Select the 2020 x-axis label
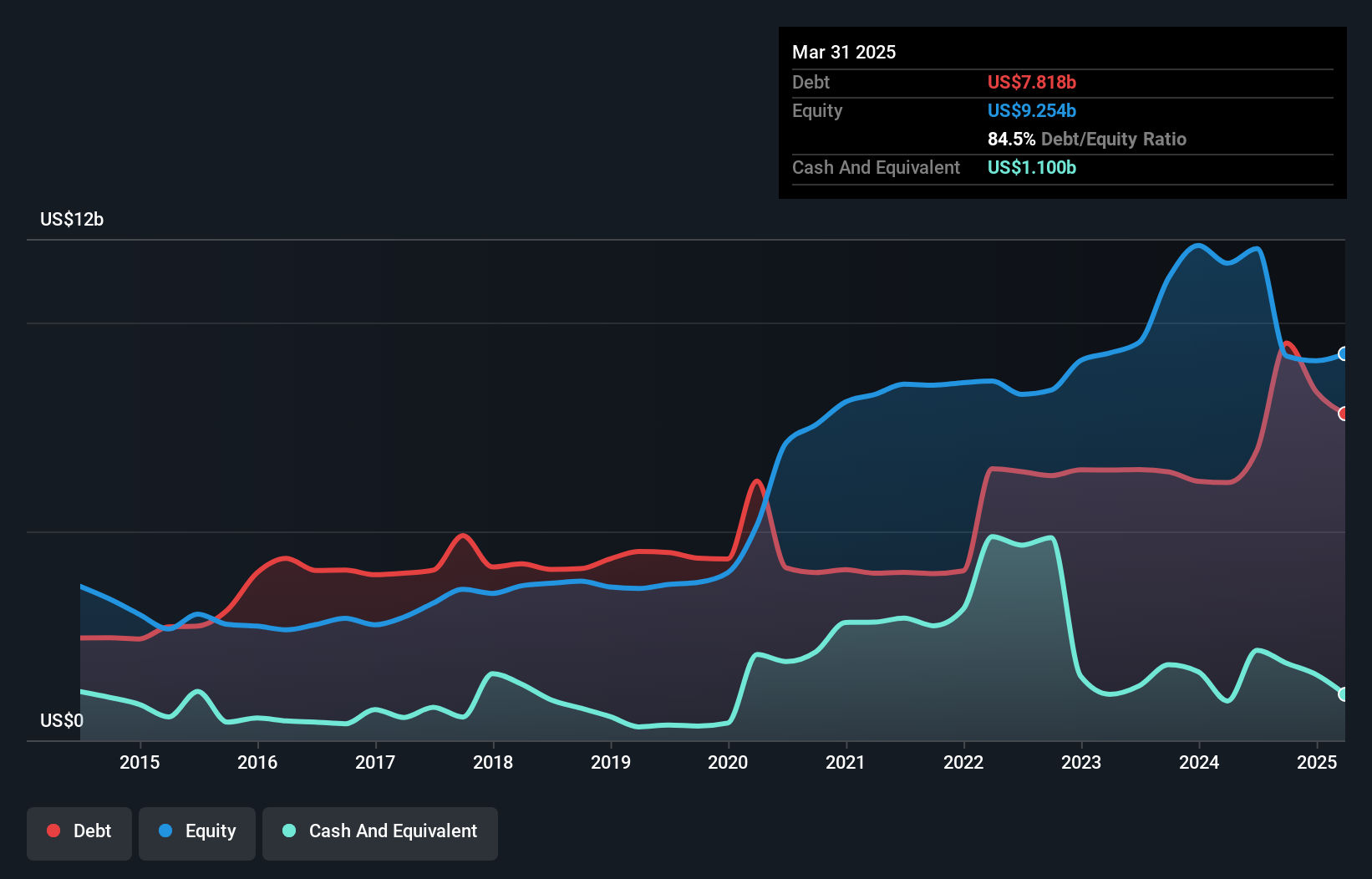The width and height of the screenshot is (1372, 879). tap(729, 762)
